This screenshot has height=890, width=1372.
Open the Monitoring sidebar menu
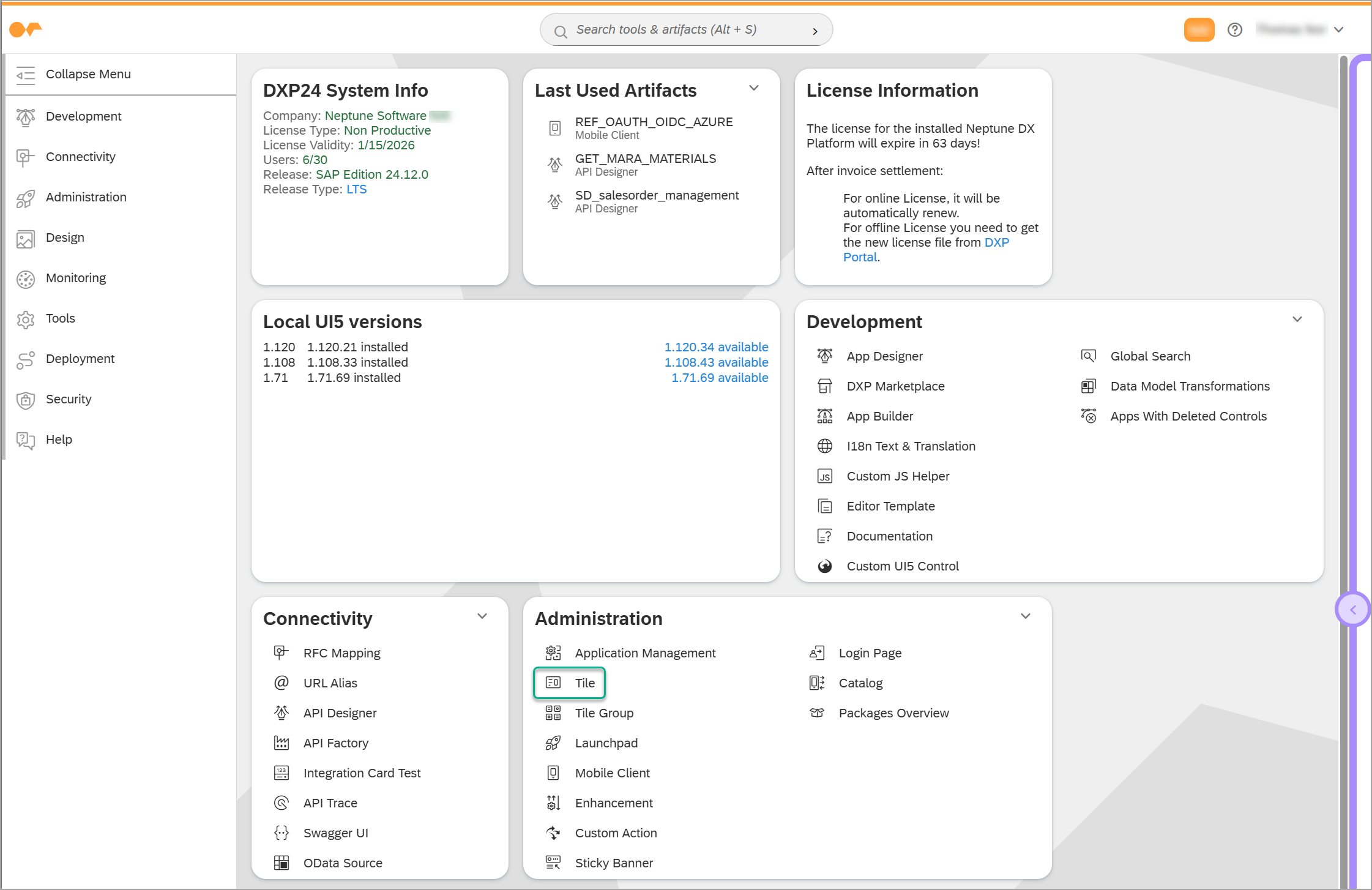tap(76, 278)
